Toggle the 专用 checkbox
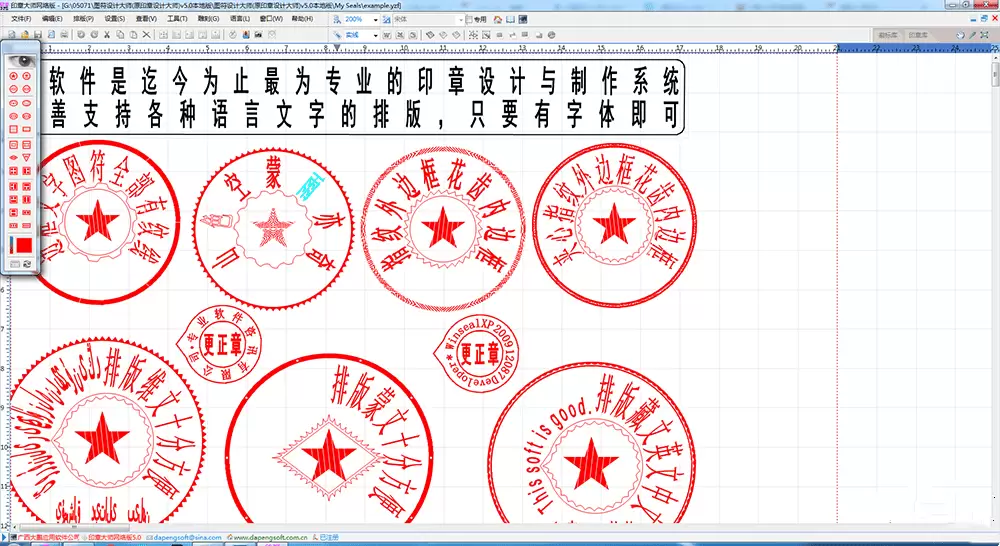The image size is (1000, 546). 469,20
